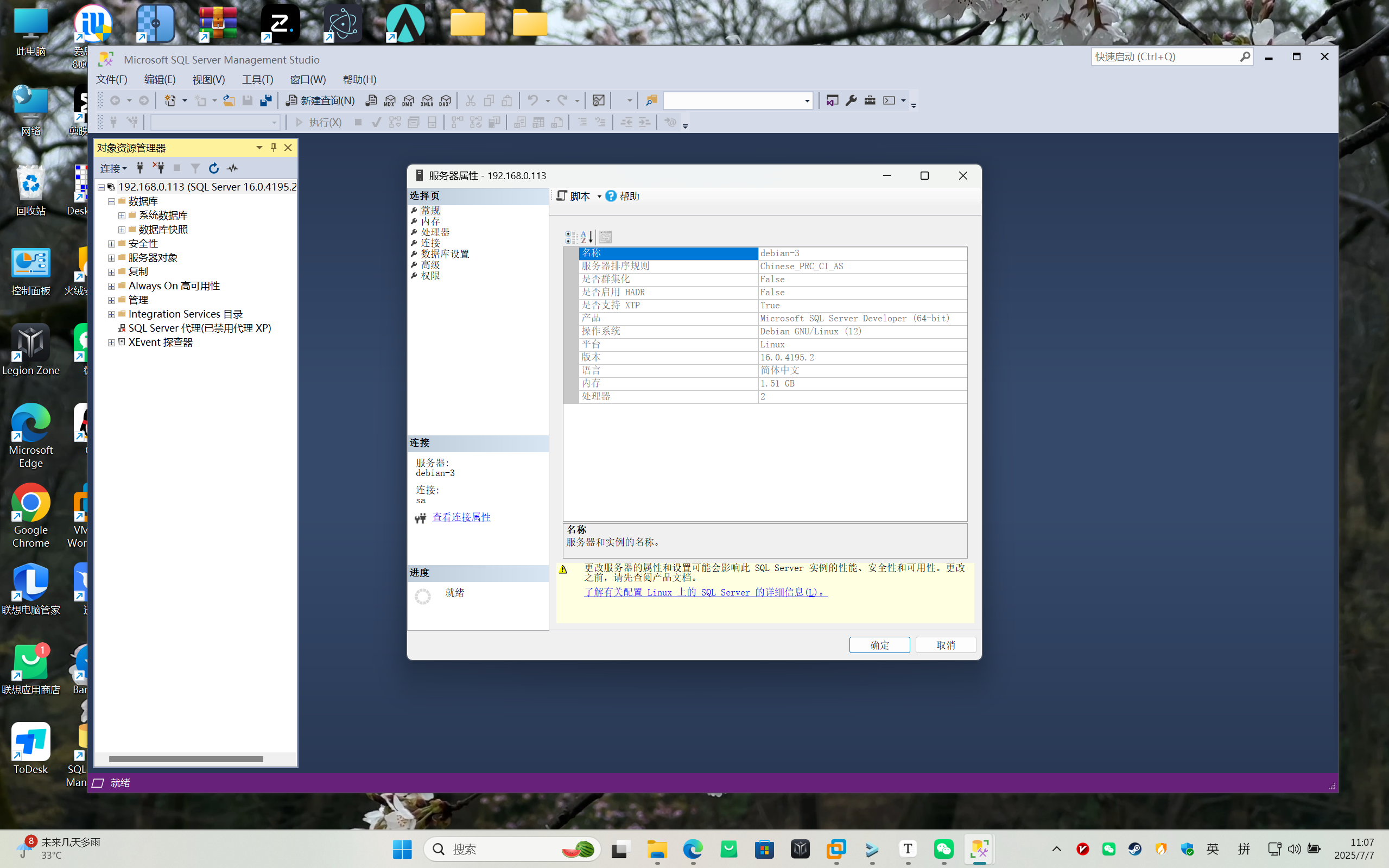Open the 帮助(H) menu
This screenshot has height=868, width=1389.
tap(359, 79)
